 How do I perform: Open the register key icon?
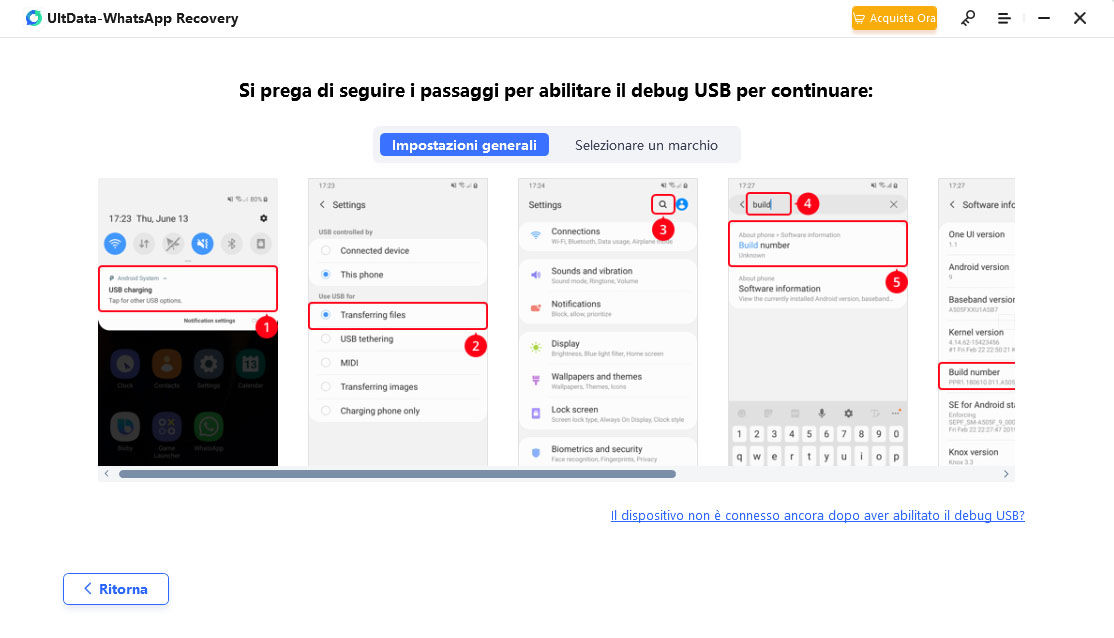[968, 18]
